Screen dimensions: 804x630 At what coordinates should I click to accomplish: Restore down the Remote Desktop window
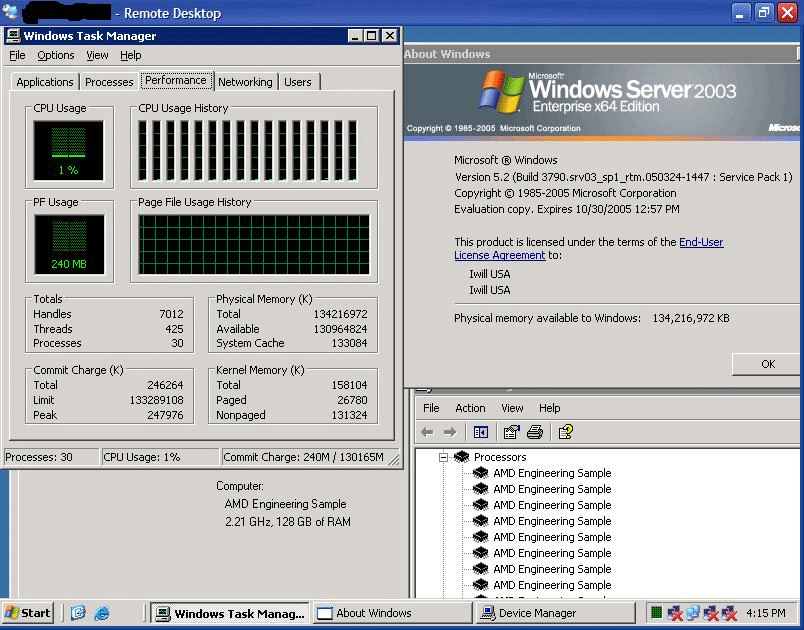(763, 12)
